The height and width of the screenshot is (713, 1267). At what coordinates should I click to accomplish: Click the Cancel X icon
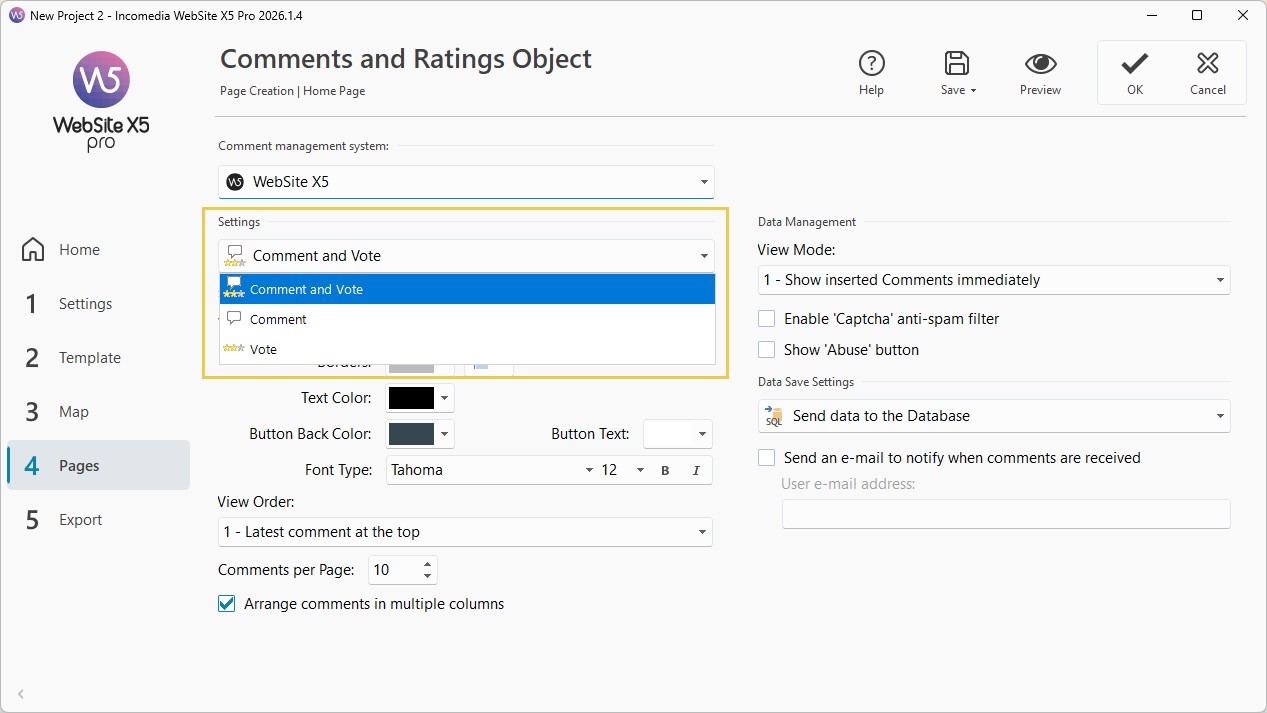(x=1207, y=64)
